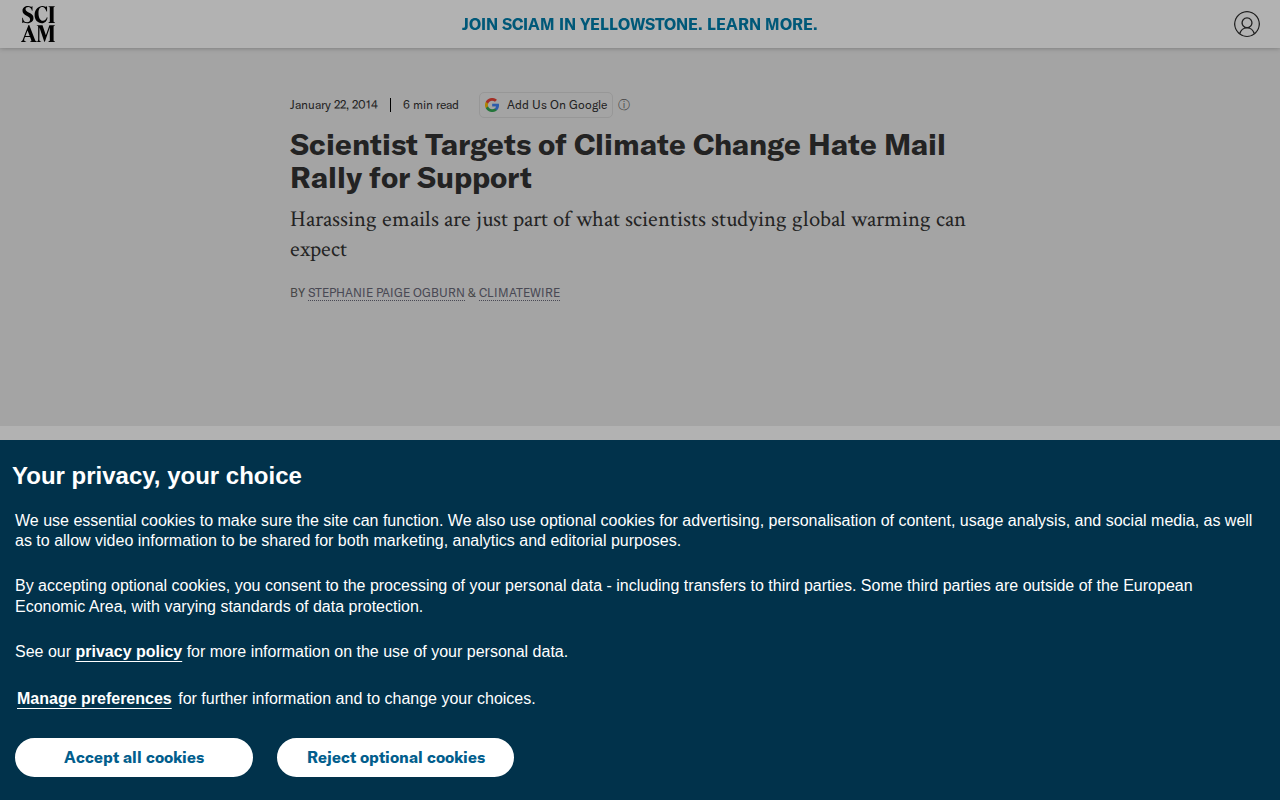
Task: Click the info icon beside Add Us On Google
Action: click(624, 105)
